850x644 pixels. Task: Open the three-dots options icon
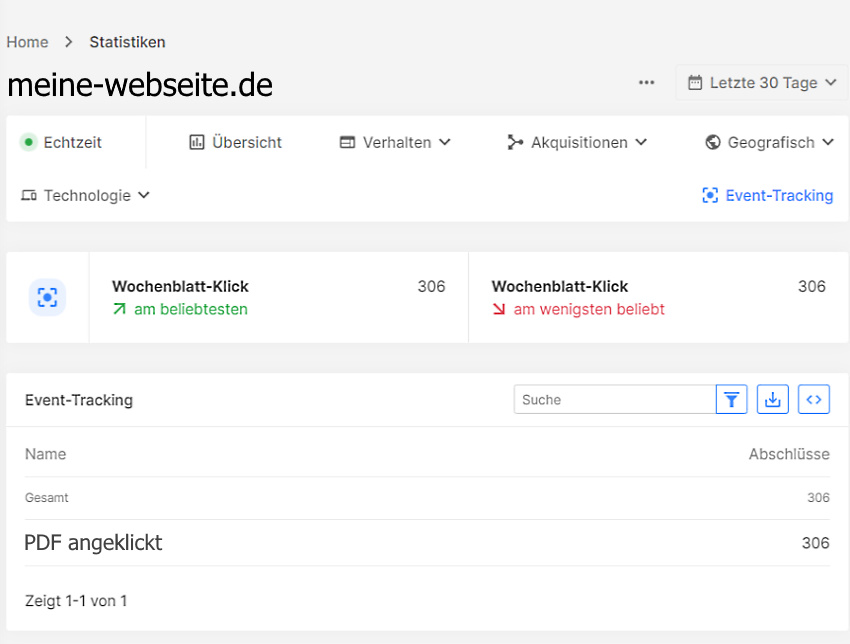click(646, 83)
